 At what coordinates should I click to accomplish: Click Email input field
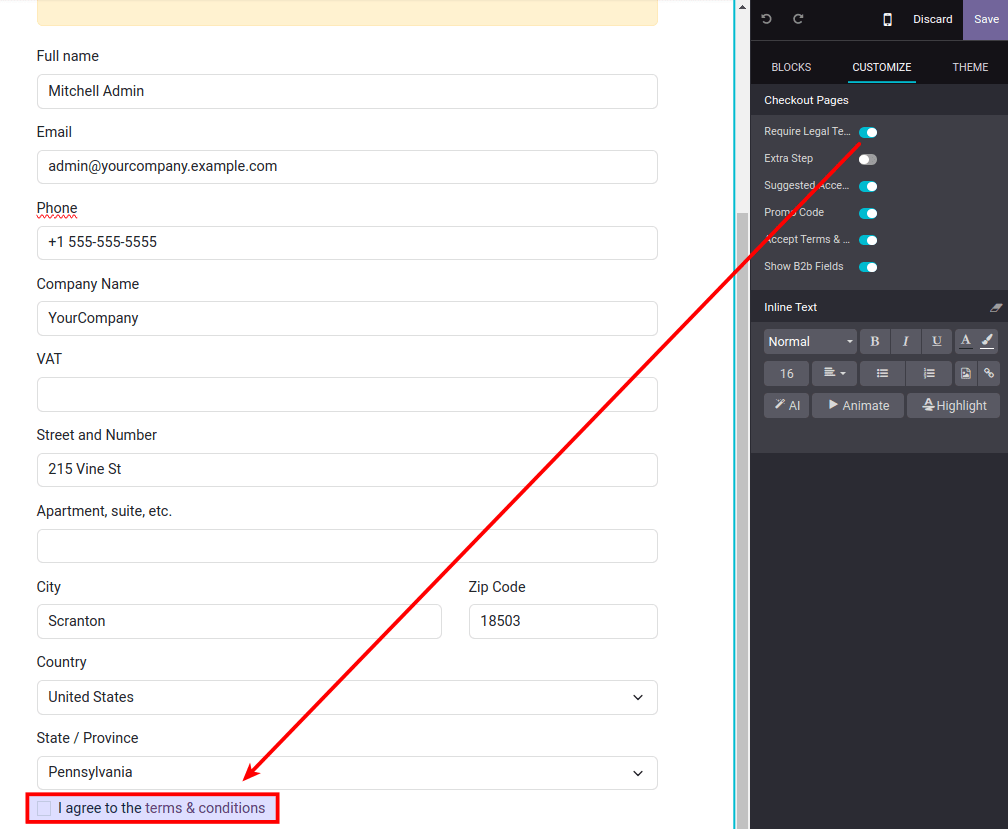347,167
